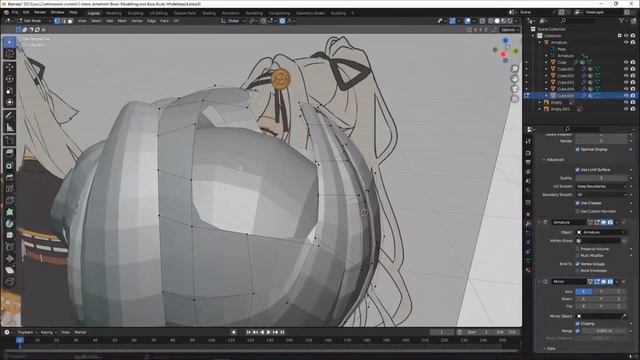Open Boundary Smooth dropdown
This screenshot has width=640, height=360.
tap(601, 195)
